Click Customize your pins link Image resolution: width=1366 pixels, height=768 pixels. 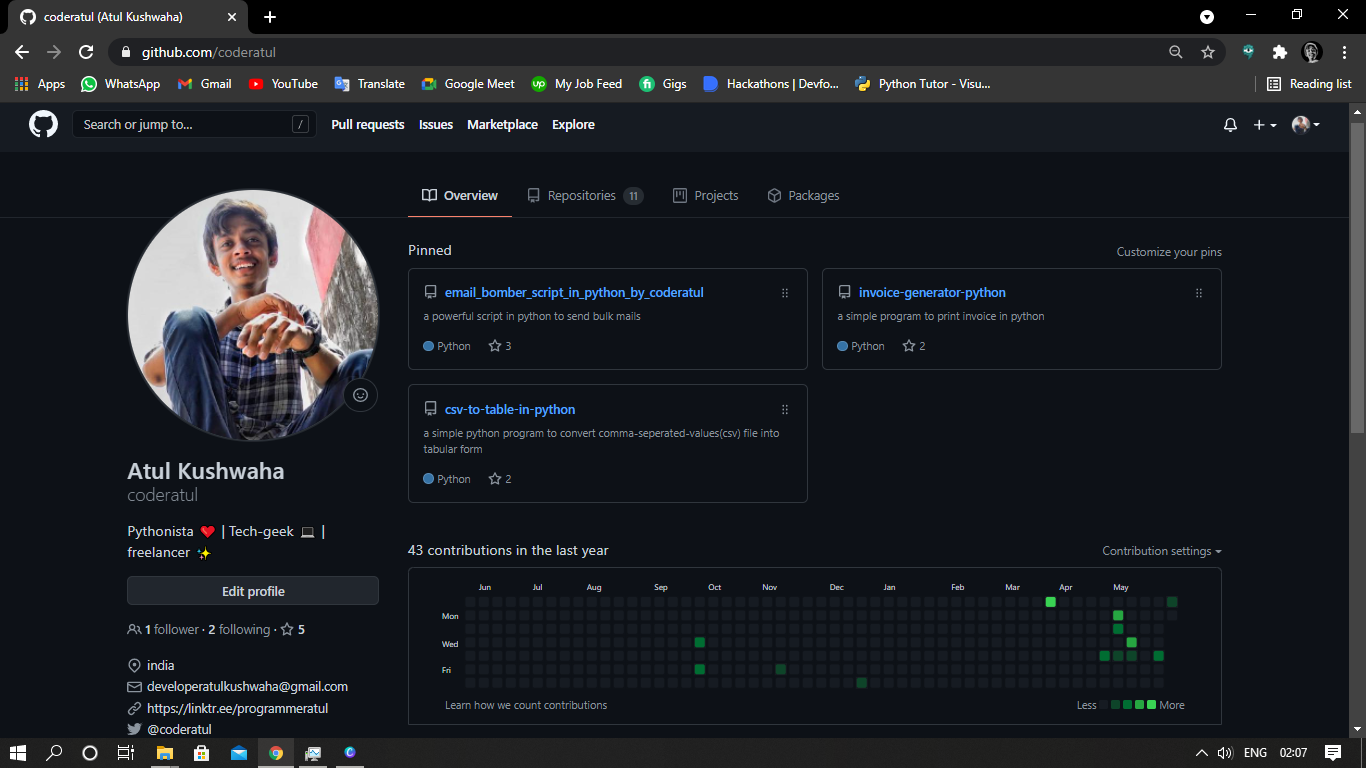(x=1168, y=252)
